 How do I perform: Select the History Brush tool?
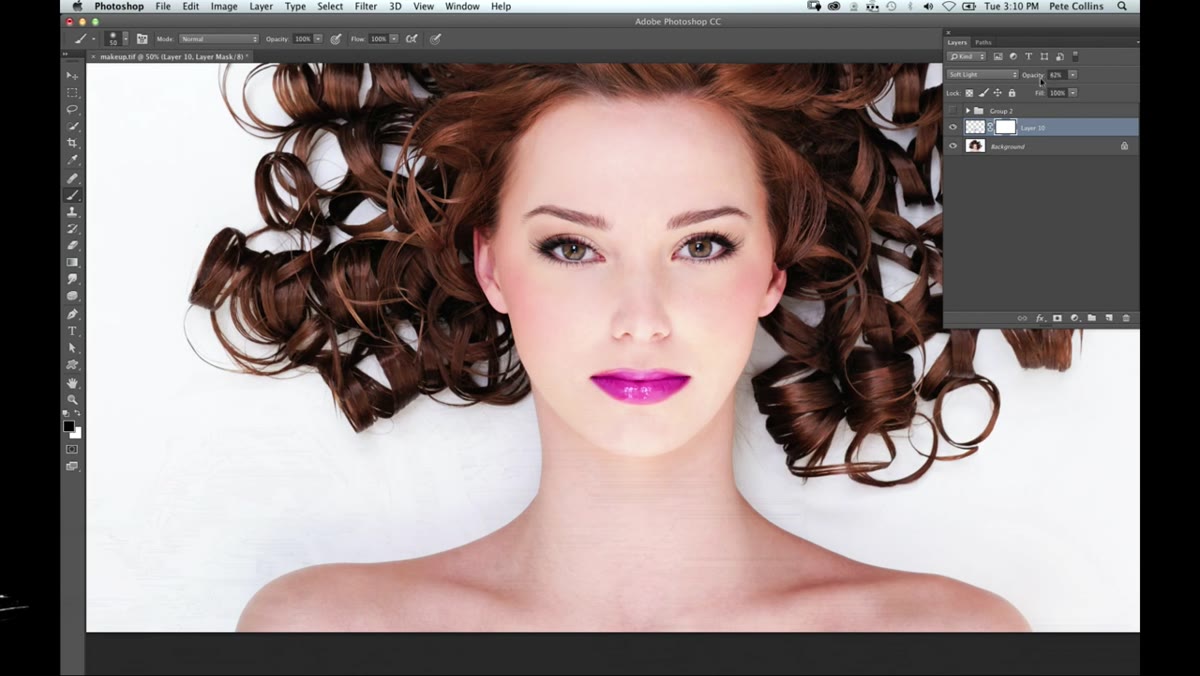[x=72, y=229]
